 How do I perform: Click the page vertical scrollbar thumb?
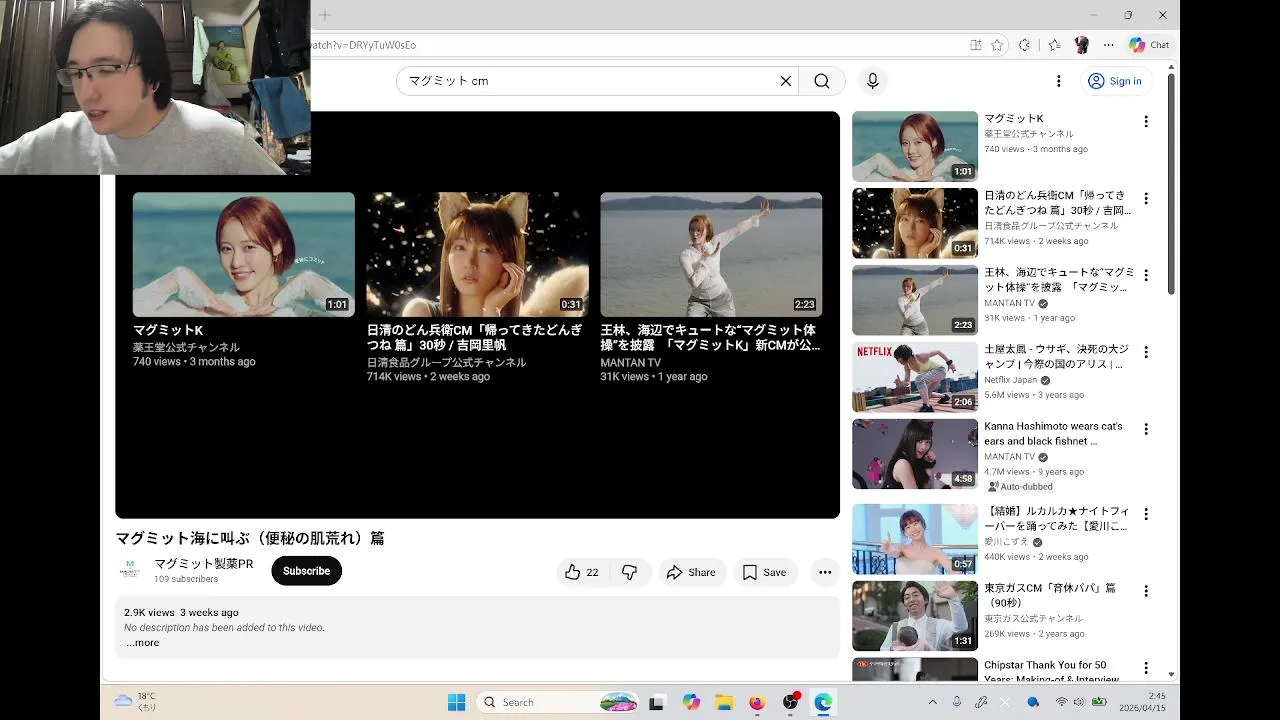[1171, 185]
